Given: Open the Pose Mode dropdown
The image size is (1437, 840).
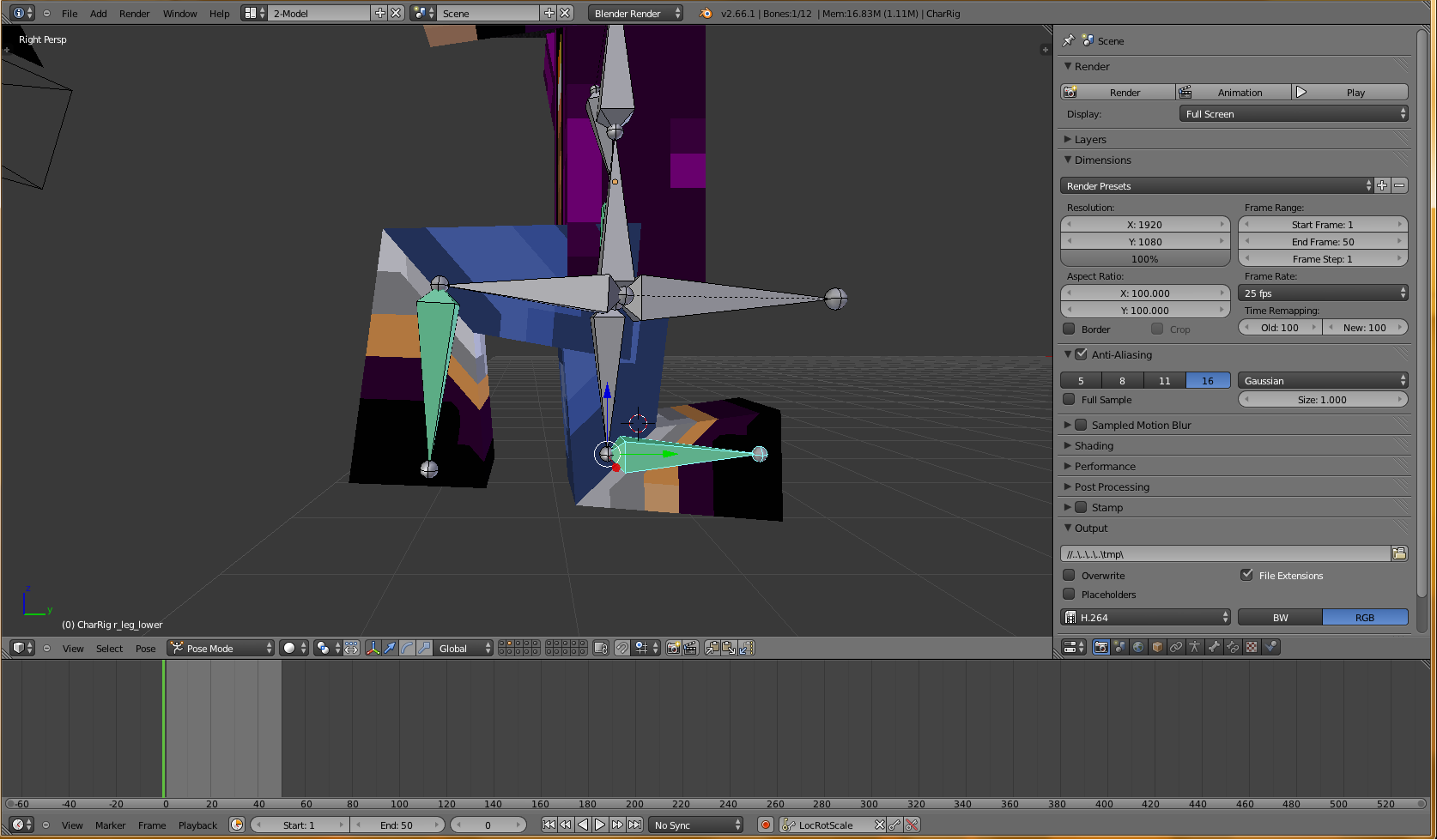Looking at the screenshot, I should [x=221, y=648].
